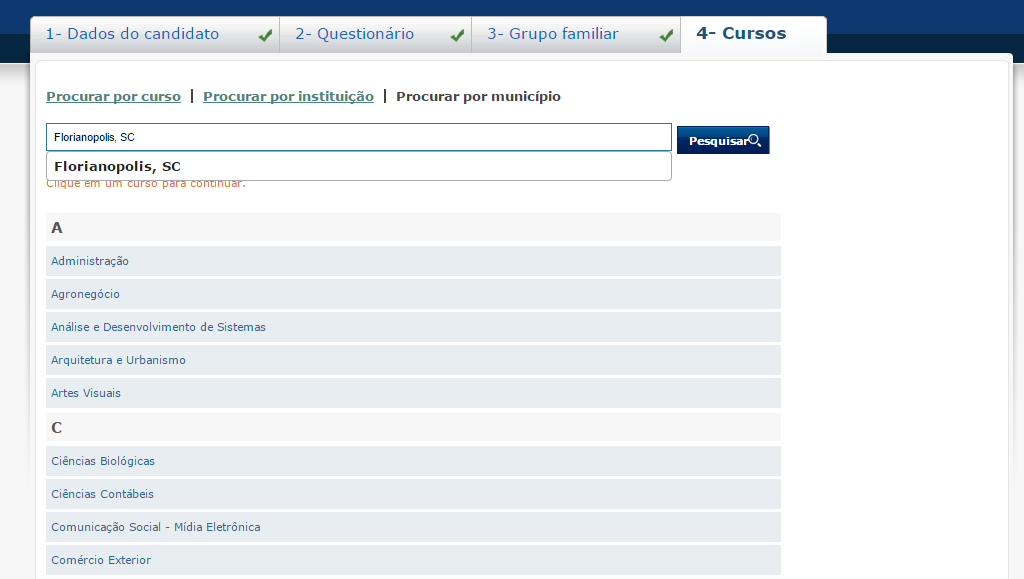
Task: Open "Procurar por curso" search mode
Action: [x=113, y=96]
